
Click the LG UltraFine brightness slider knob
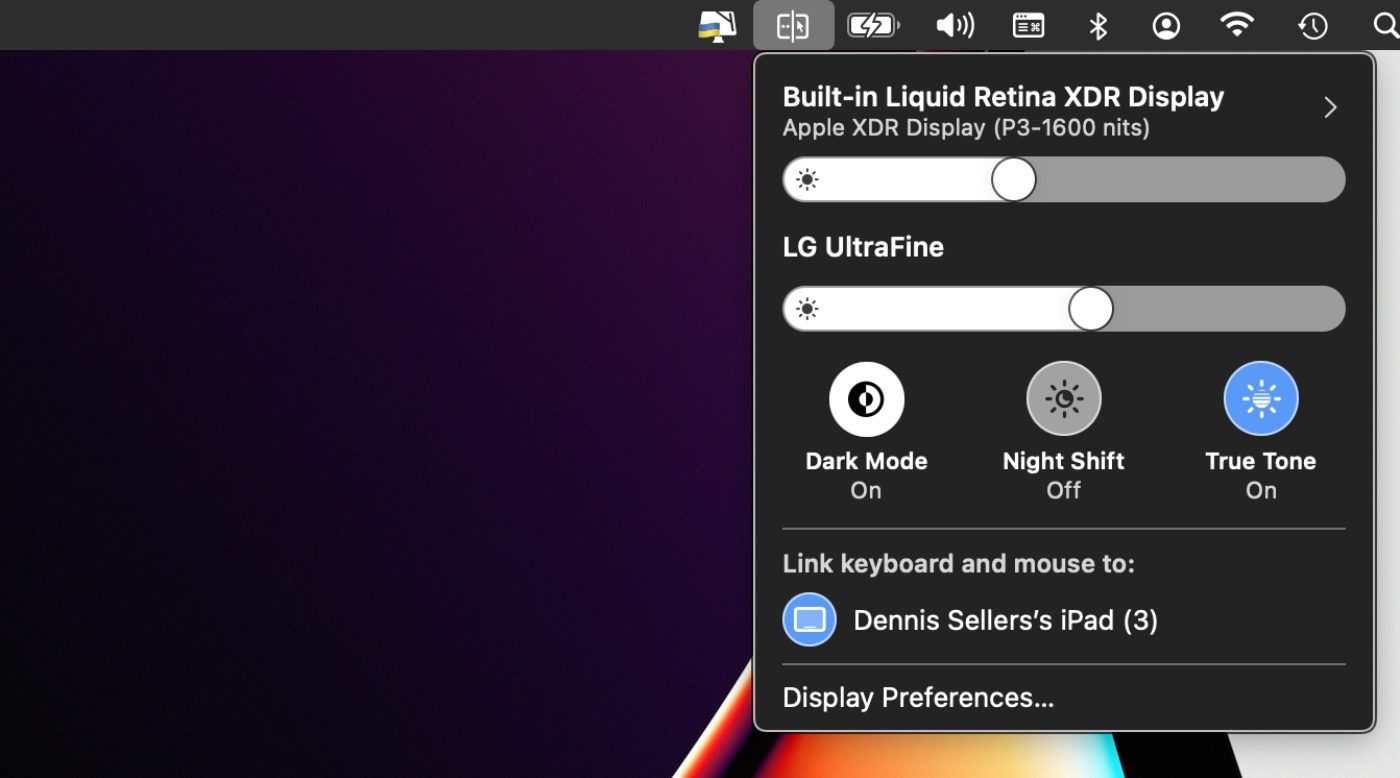click(1090, 309)
